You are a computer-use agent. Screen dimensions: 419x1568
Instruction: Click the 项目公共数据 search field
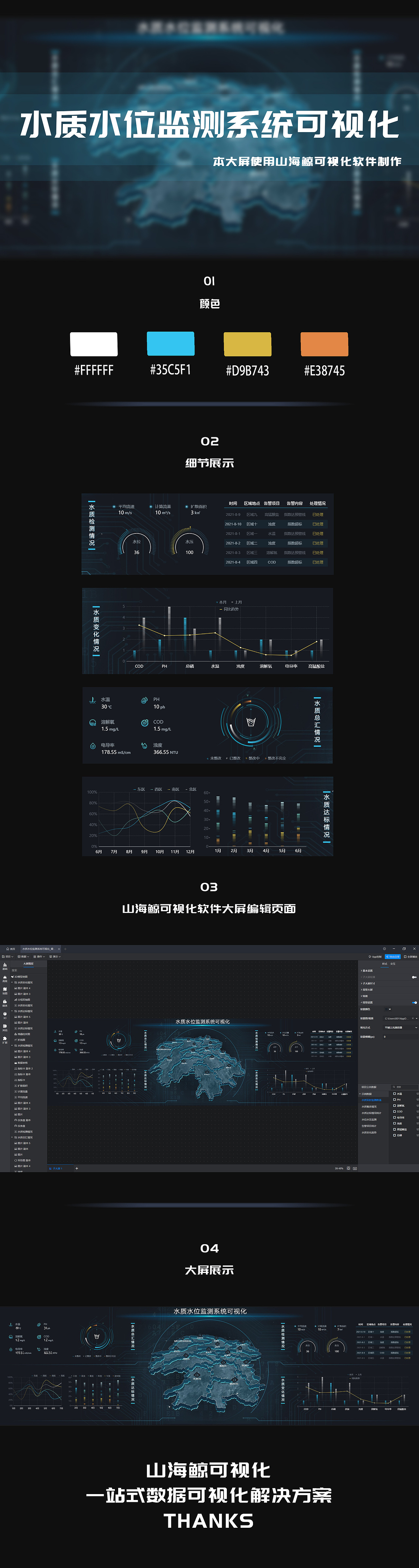[405, 1087]
